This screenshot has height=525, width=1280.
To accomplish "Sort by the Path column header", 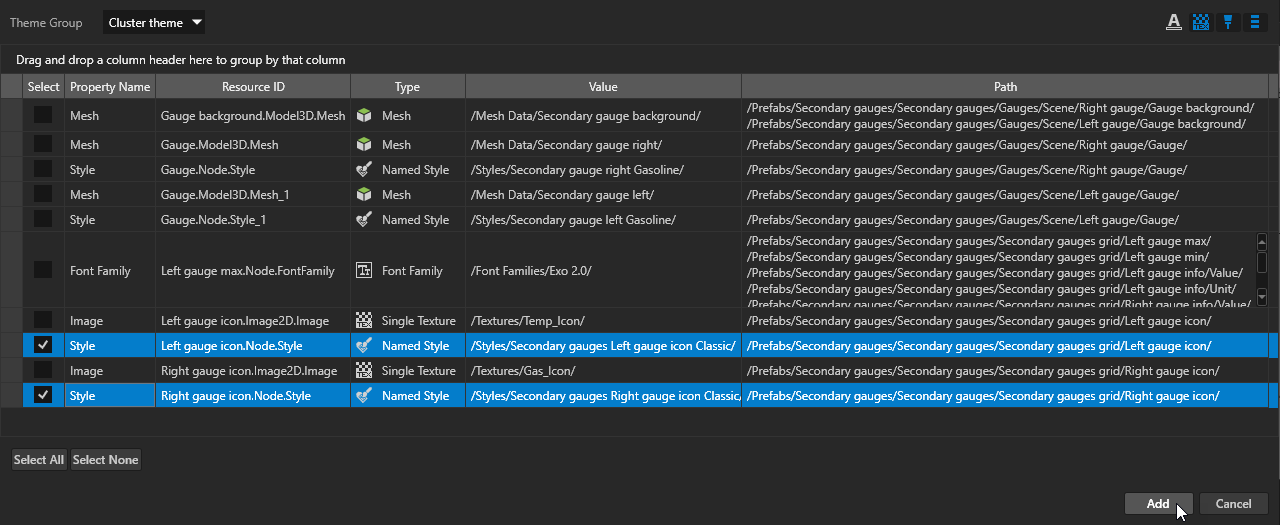I will [1005, 87].
